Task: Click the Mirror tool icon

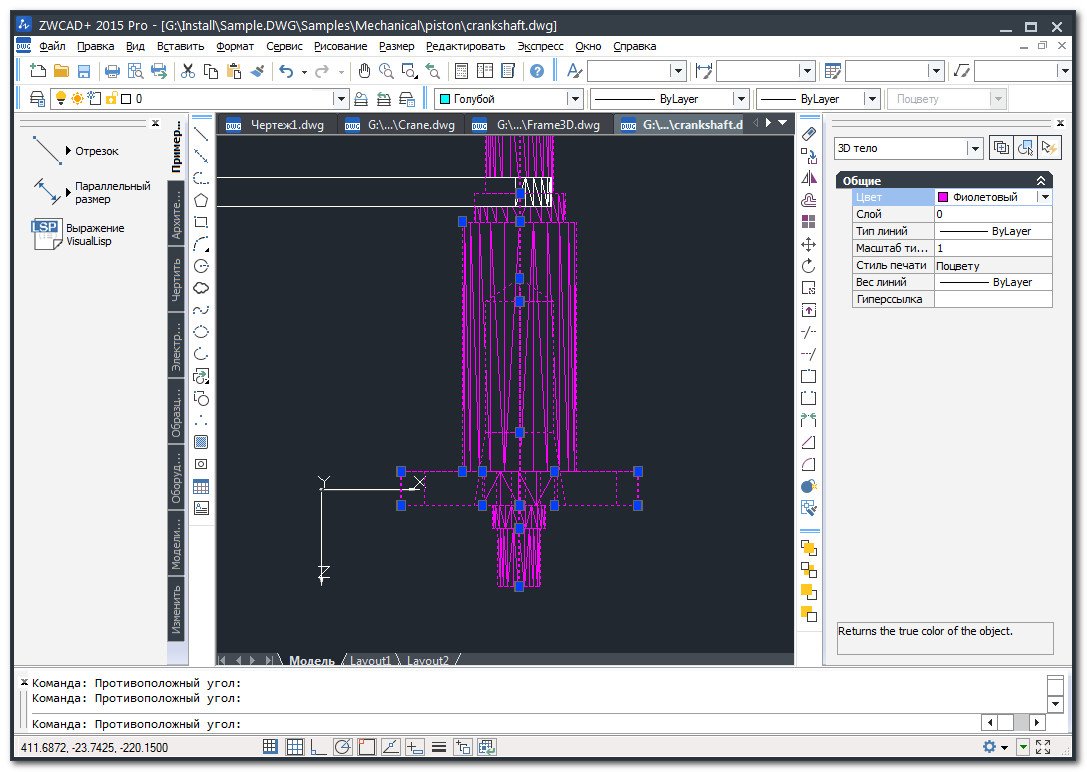Action: pyautogui.click(x=809, y=178)
